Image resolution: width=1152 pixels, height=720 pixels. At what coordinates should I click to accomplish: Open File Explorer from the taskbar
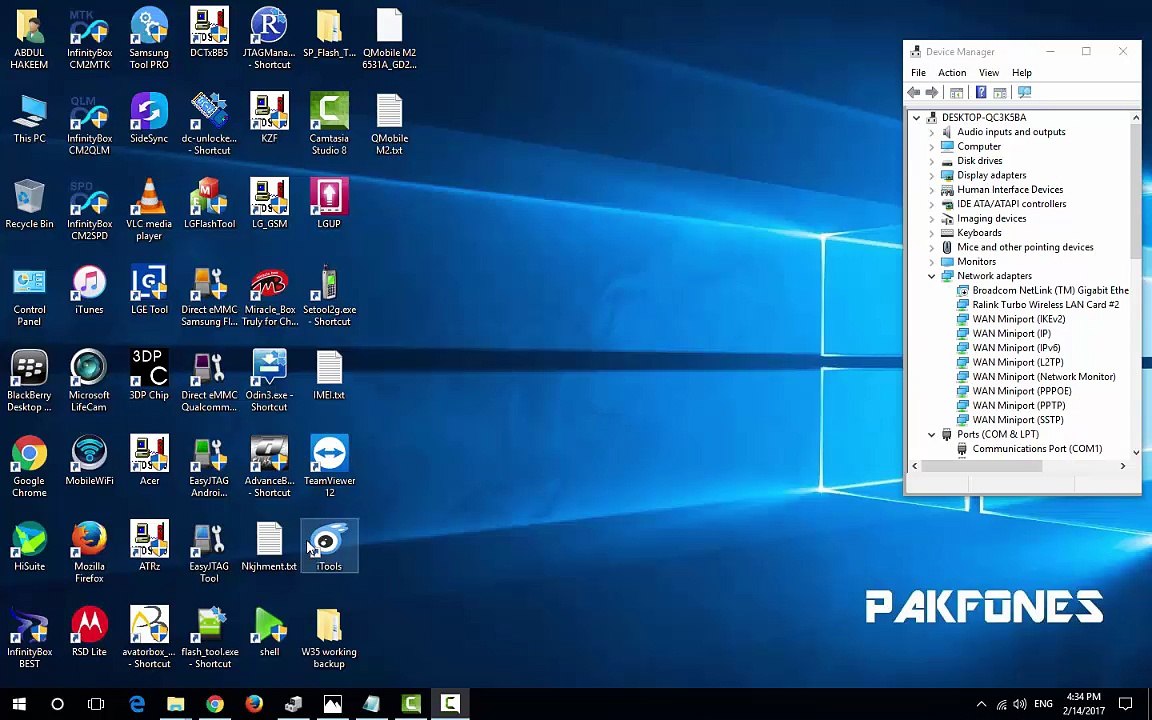[176, 704]
